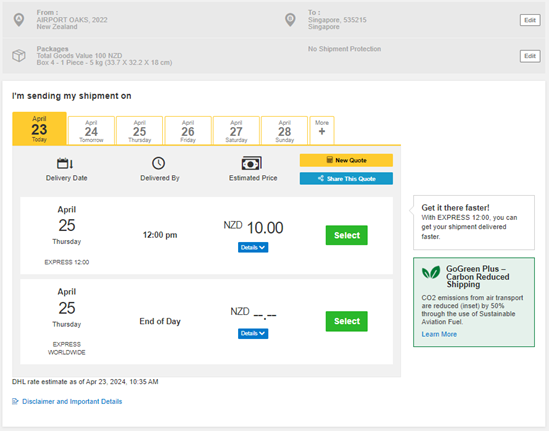Click Share This Quote button
This screenshot has height=431, width=549.
346,179
